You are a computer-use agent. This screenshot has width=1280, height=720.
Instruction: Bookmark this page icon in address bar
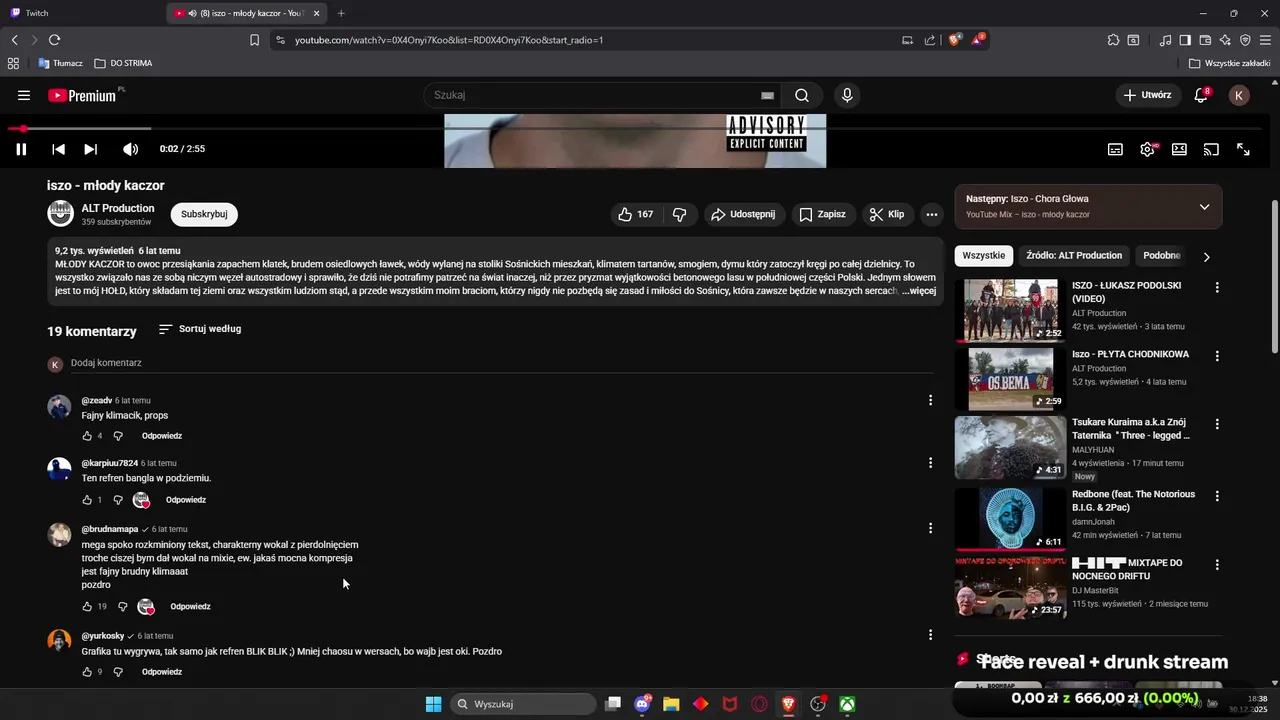point(254,40)
